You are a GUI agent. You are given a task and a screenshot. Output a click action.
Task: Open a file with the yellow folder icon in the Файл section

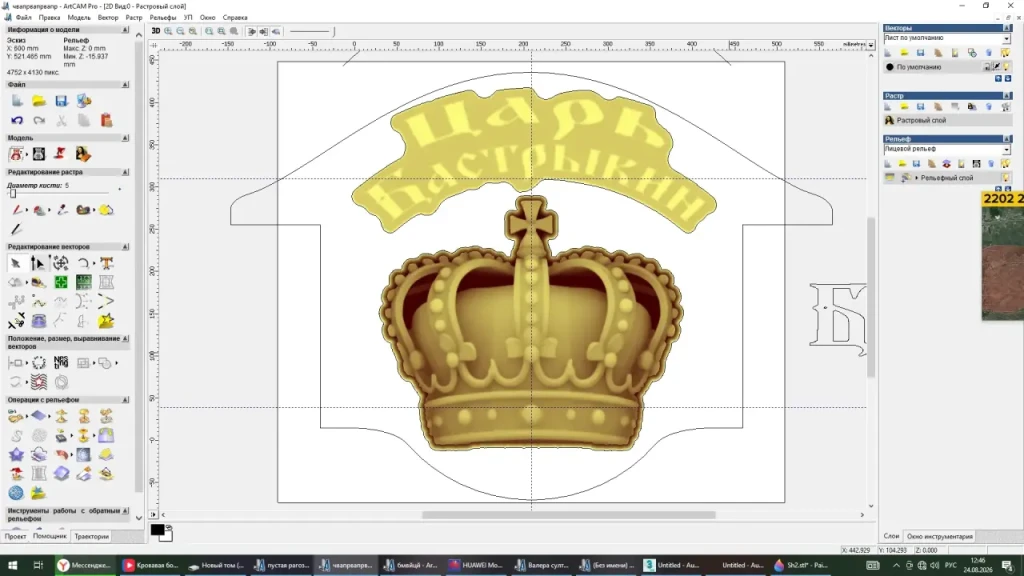point(39,101)
